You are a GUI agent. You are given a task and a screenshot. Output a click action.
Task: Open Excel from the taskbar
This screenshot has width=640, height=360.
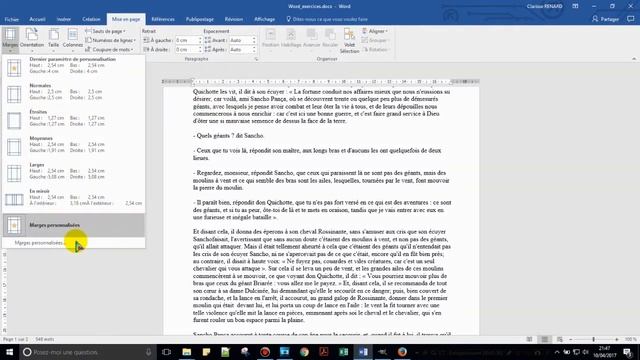(343, 352)
